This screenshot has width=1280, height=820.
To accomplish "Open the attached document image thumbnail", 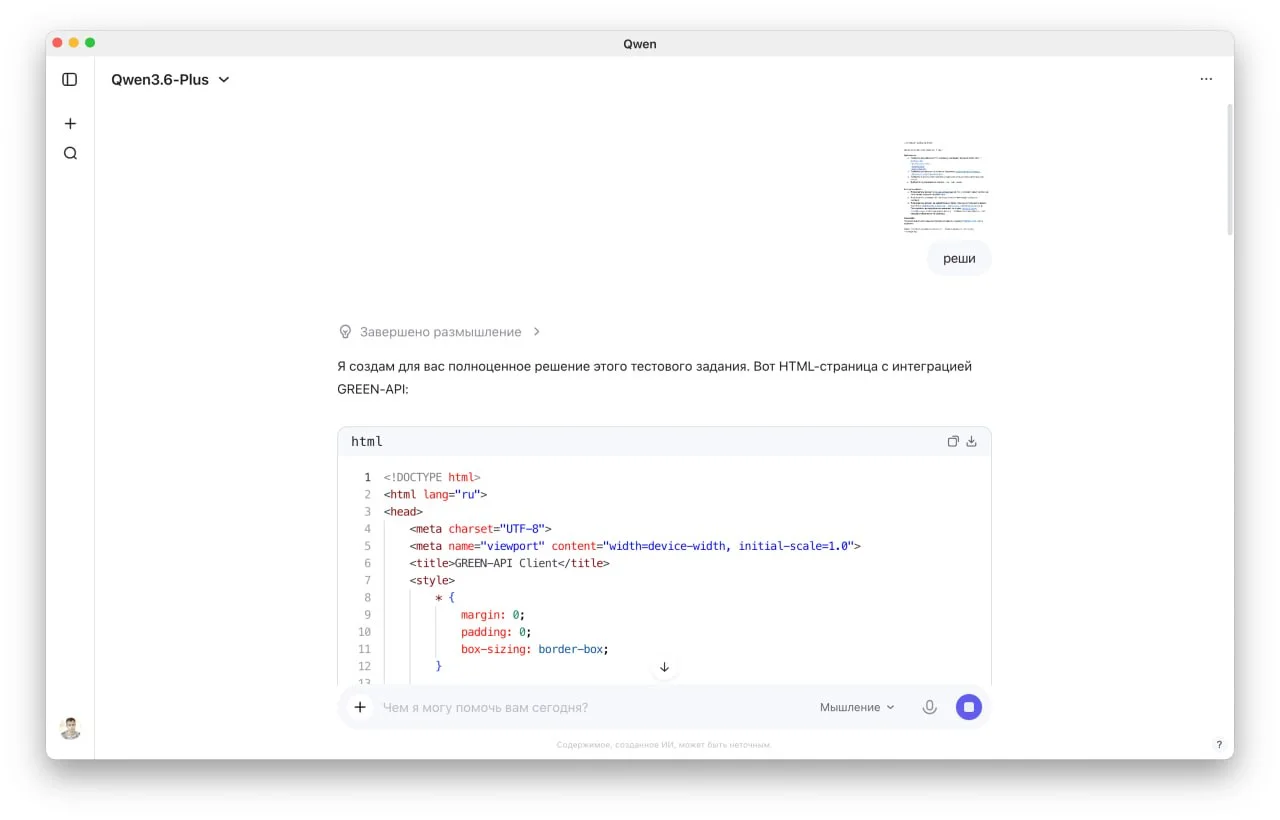I will (x=945, y=187).
